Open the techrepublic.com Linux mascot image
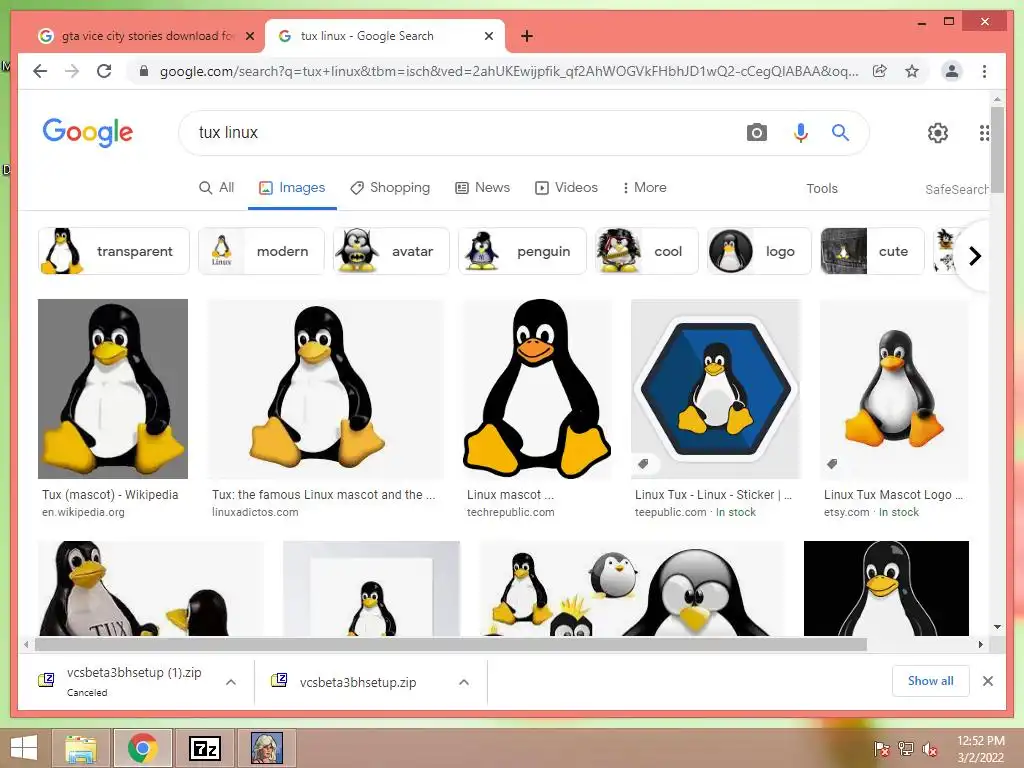This screenshot has width=1024, height=768. (x=537, y=389)
